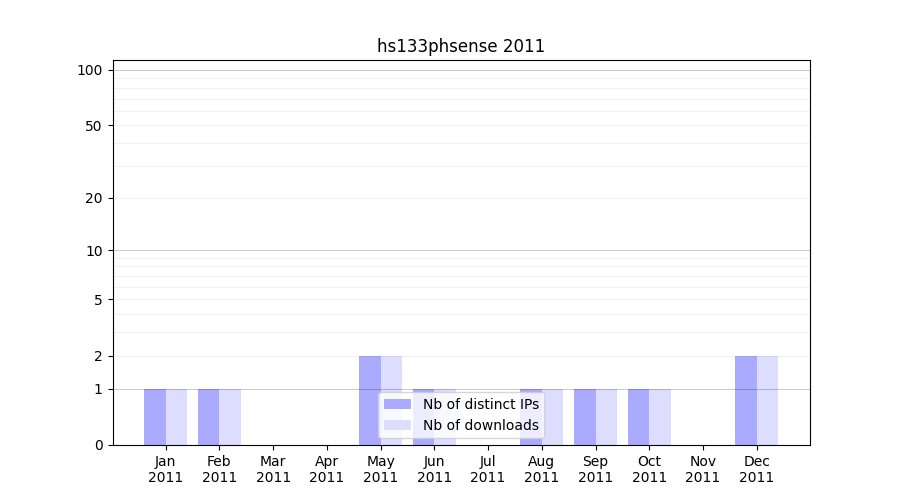Click the 100 tick on y-axis
This screenshot has height=500, width=900.
(x=90, y=70)
